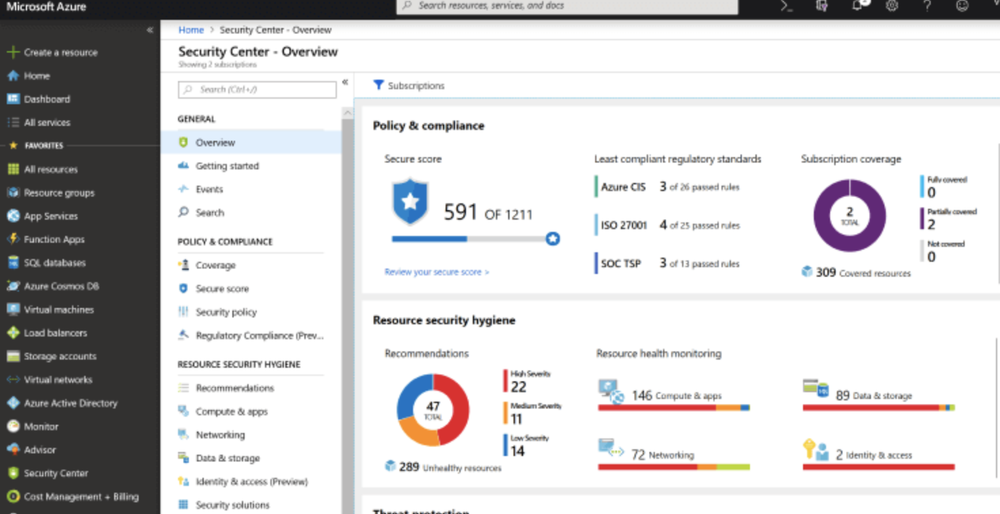Click the Function Apps lightning icon

point(13,239)
